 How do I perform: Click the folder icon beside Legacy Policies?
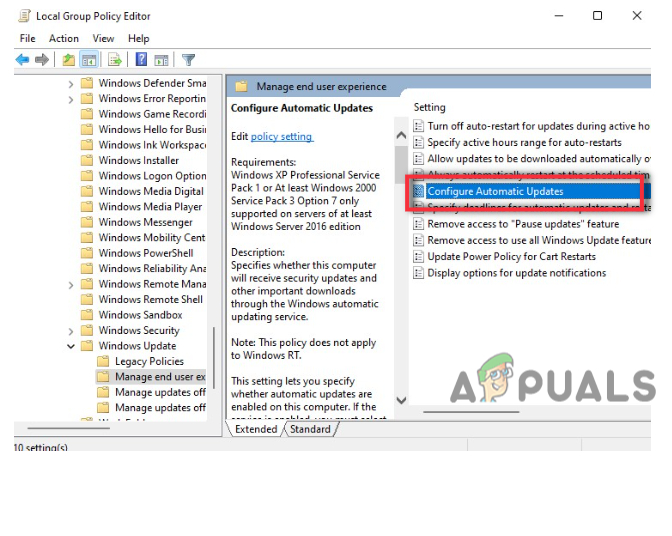point(103,361)
